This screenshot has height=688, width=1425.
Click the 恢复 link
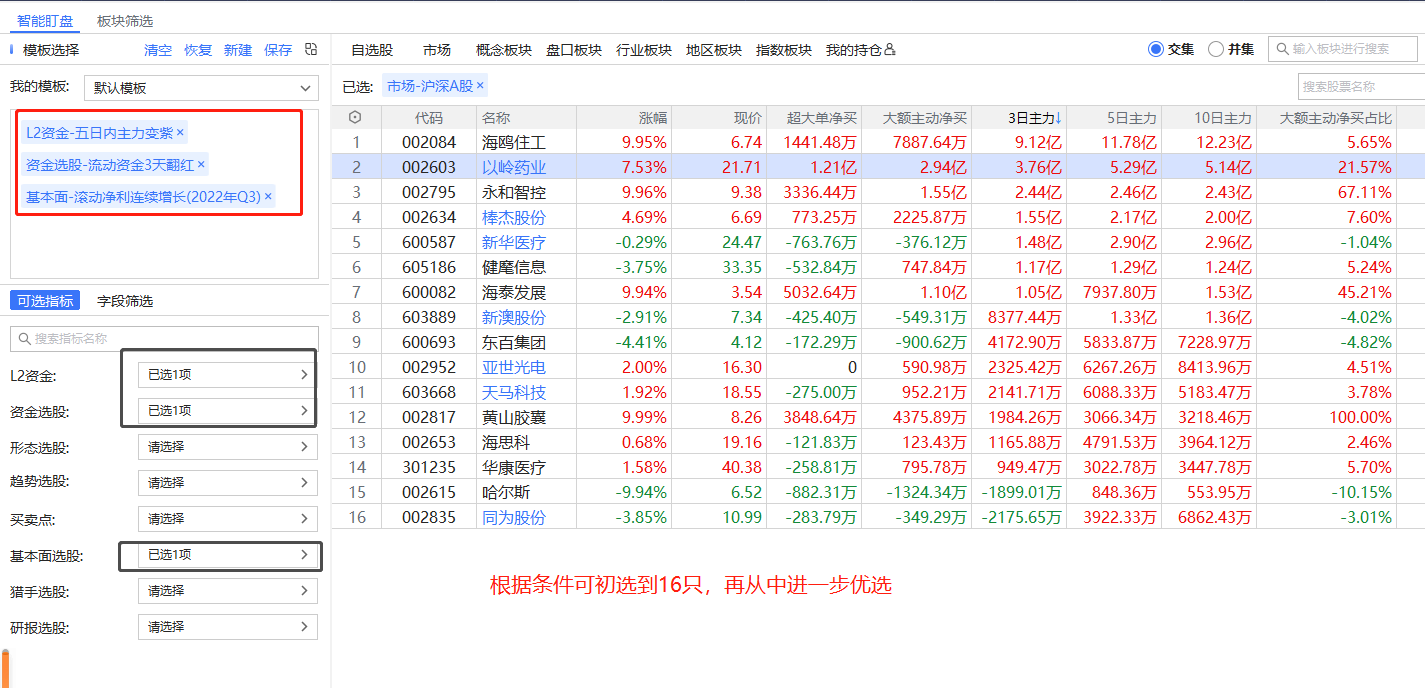[x=198, y=50]
